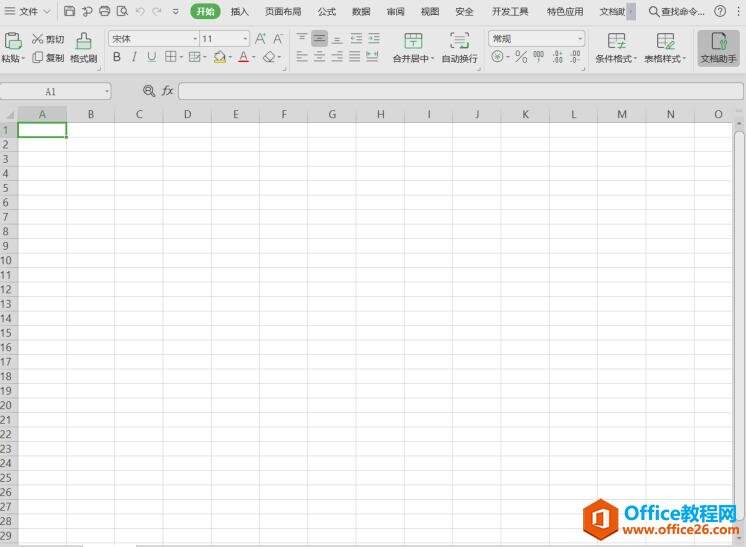This screenshot has width=746, height=547.
Task: Align text right horizontally
Action: (x=337, y=57)
